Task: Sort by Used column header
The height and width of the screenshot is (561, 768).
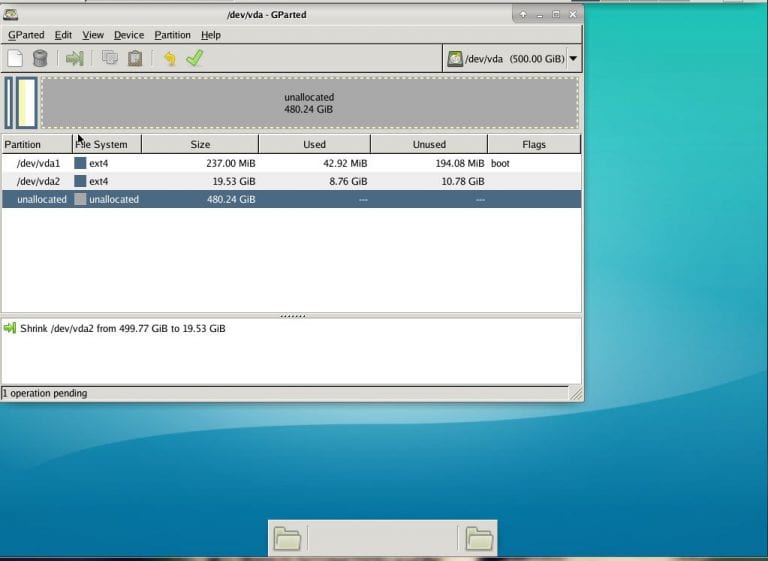Action: coord(314,145)
